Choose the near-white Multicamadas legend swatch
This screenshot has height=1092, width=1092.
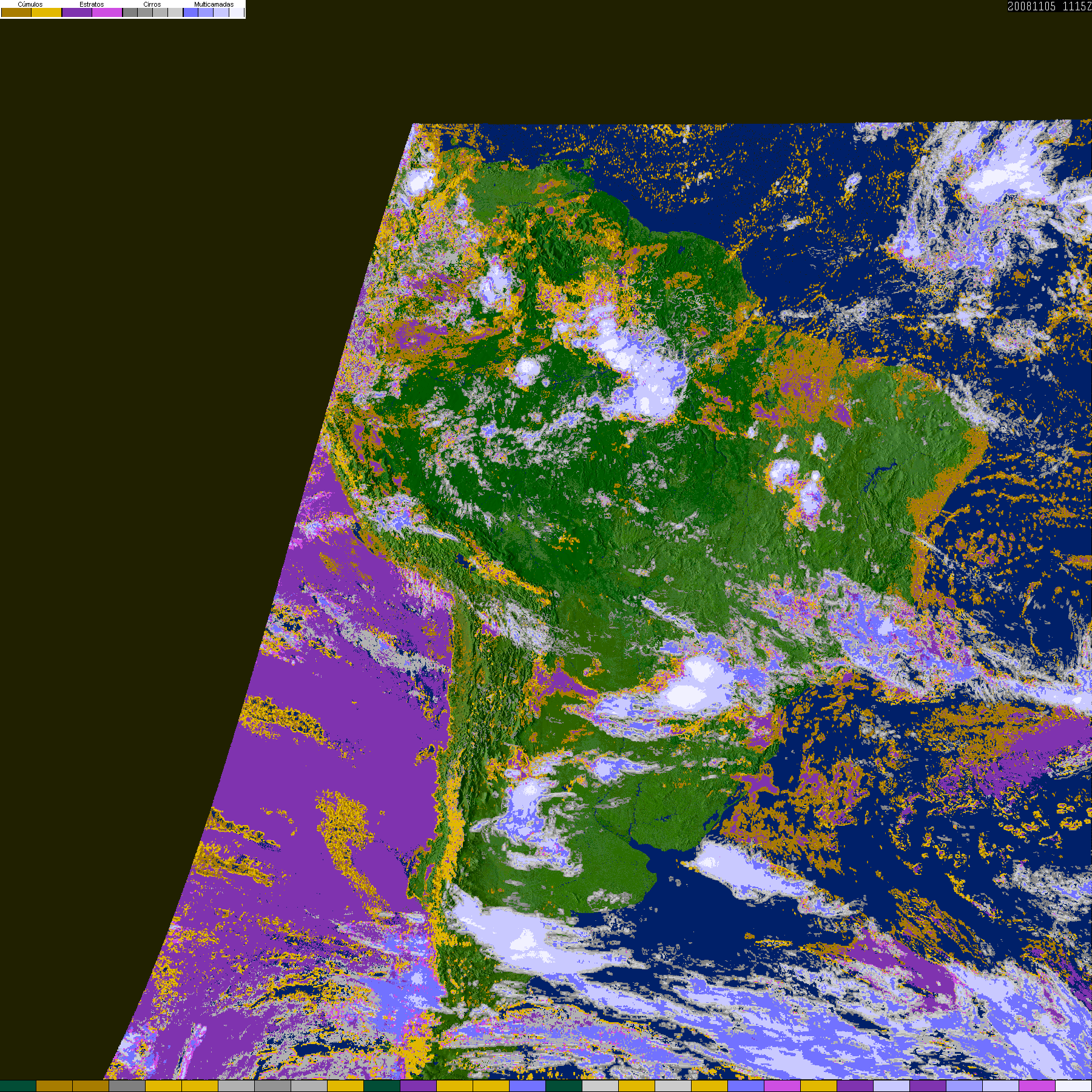[236, 12]
